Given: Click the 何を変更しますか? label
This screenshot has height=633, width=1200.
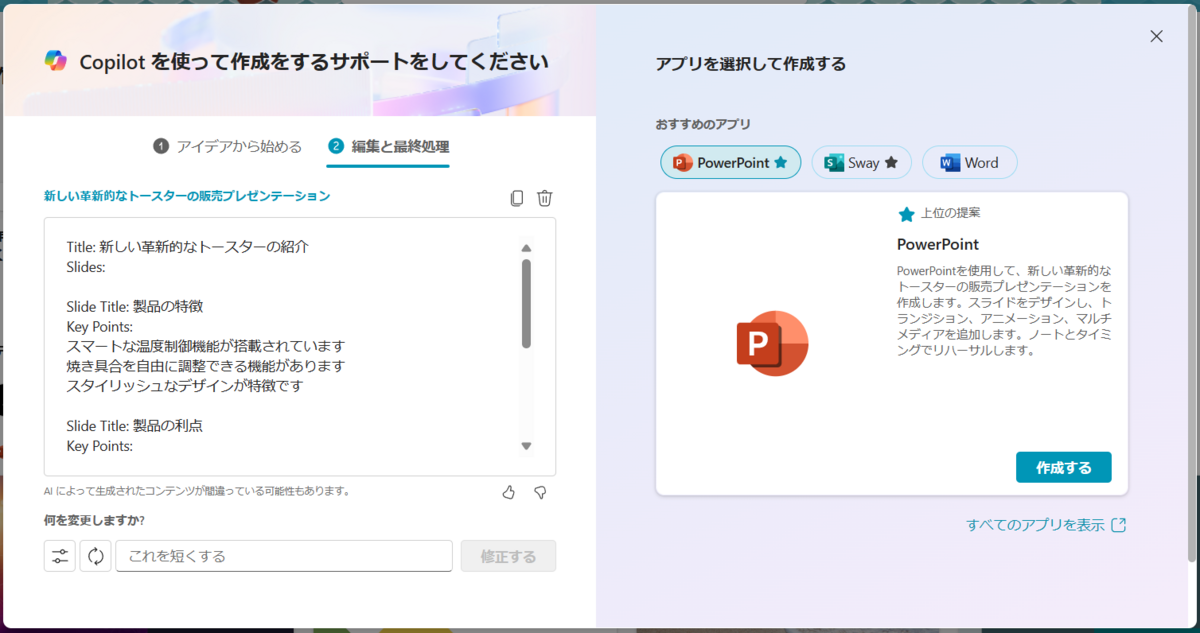Looking at the screenshot, I should click(x=94, y=520).
